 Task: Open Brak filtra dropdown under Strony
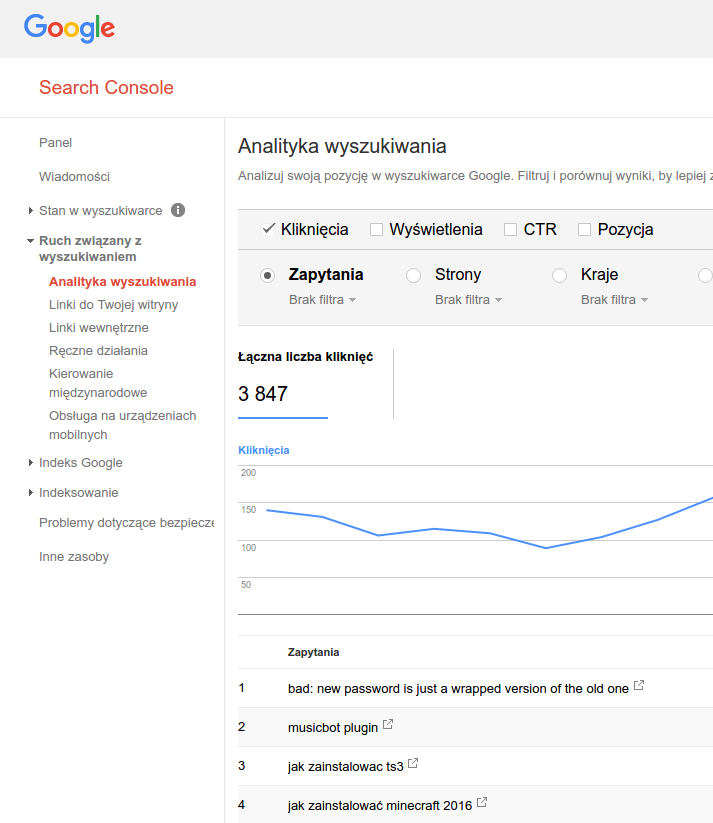469,300
